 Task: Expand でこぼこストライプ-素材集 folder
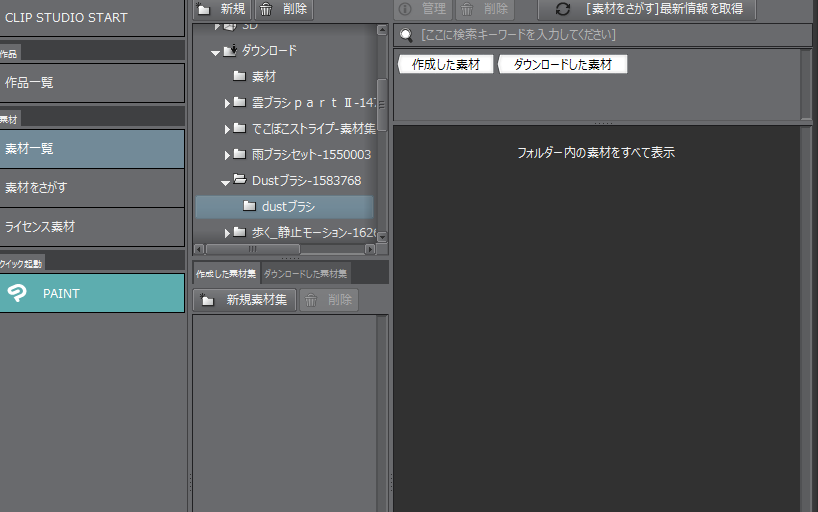click(227, 129)
